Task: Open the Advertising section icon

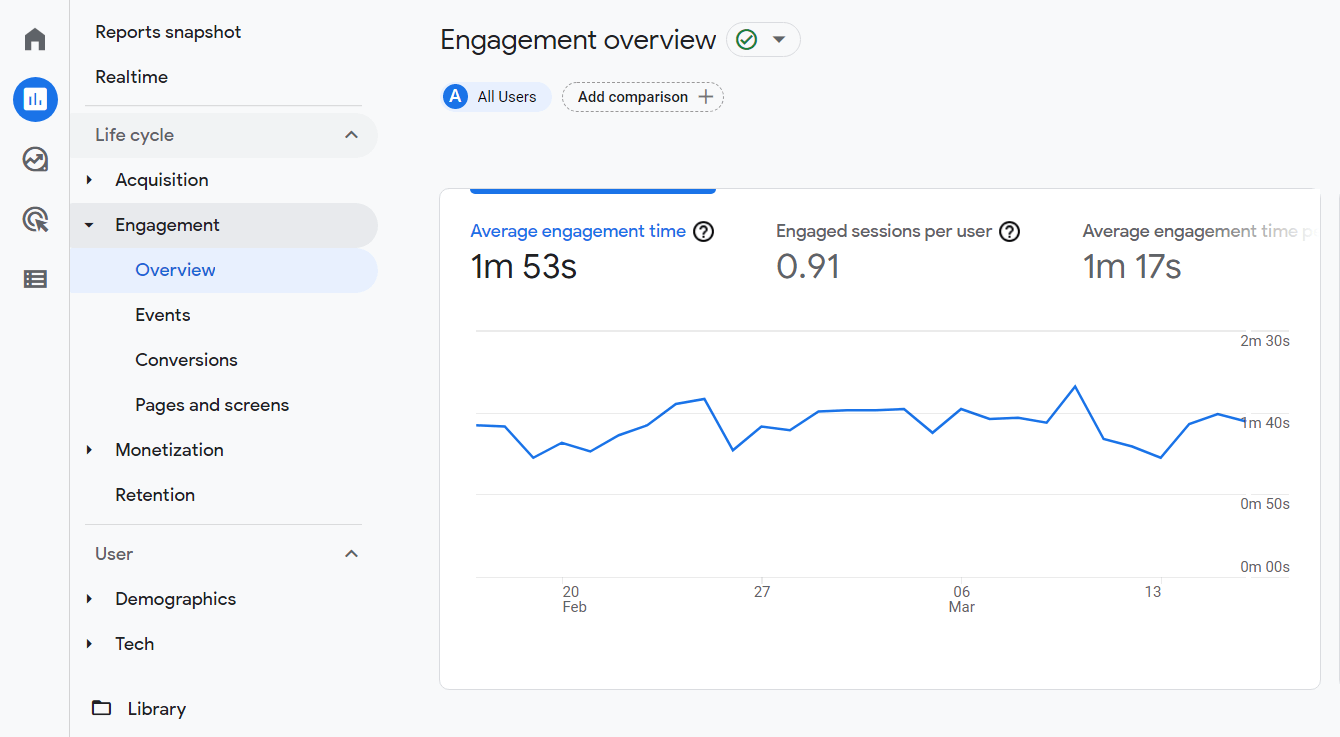Action: point(34,219)
